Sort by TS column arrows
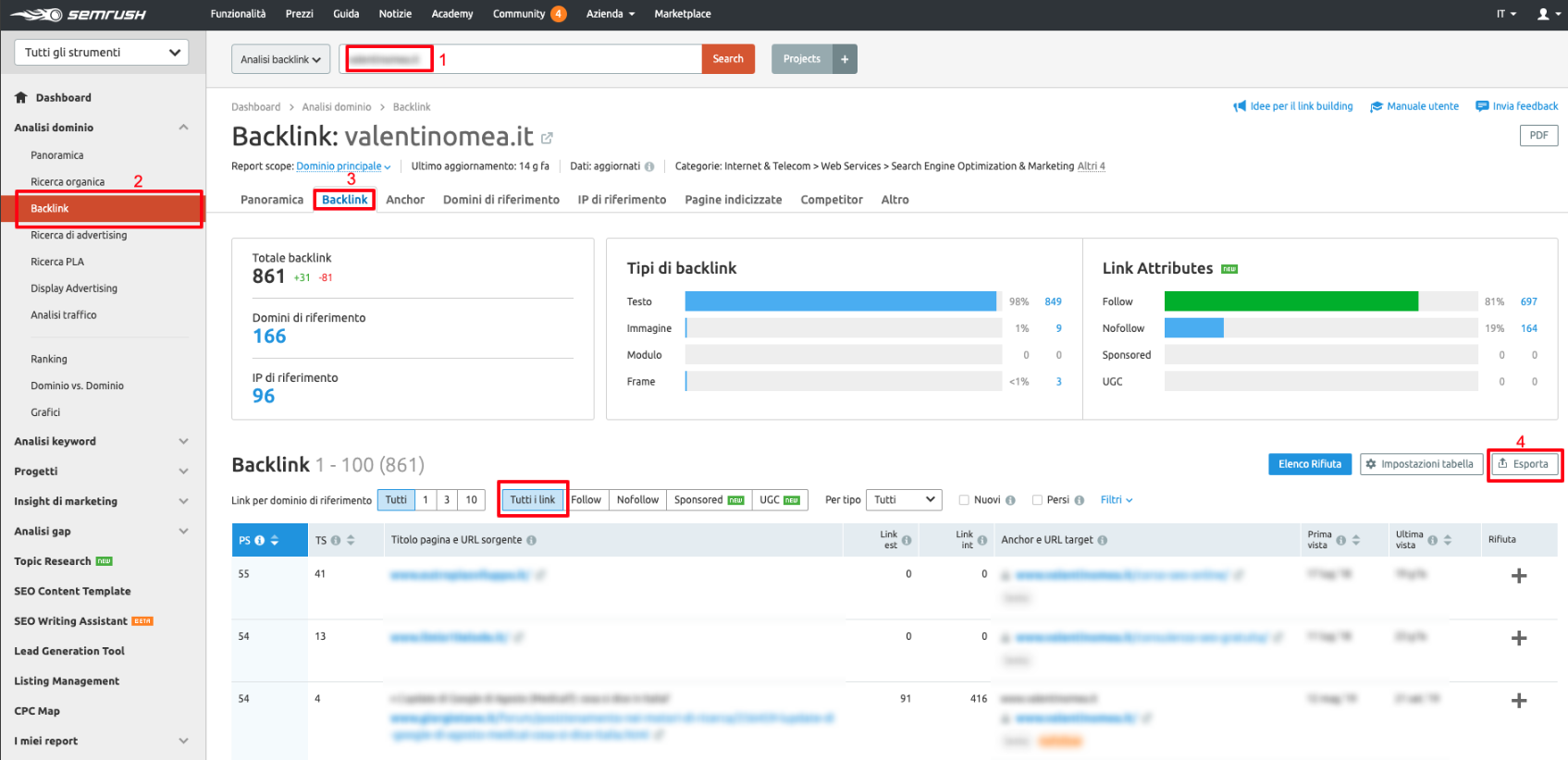 click(x=351, y=540)
